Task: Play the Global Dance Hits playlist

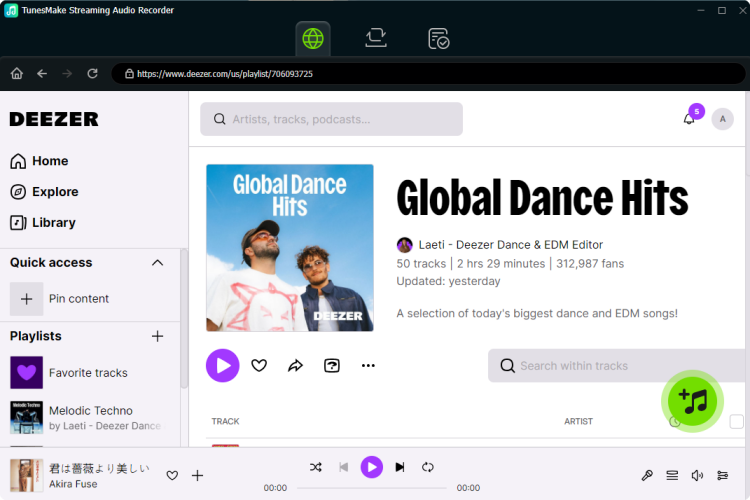Action: tap(222, 366)
